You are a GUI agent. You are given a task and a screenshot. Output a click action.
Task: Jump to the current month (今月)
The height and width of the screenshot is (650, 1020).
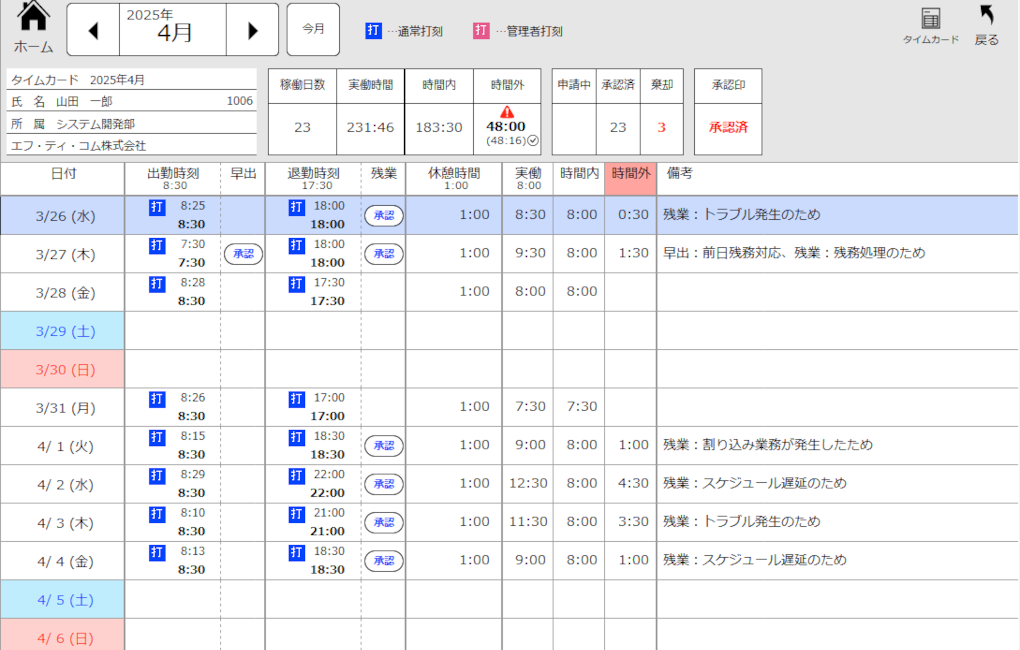(313, 29)
